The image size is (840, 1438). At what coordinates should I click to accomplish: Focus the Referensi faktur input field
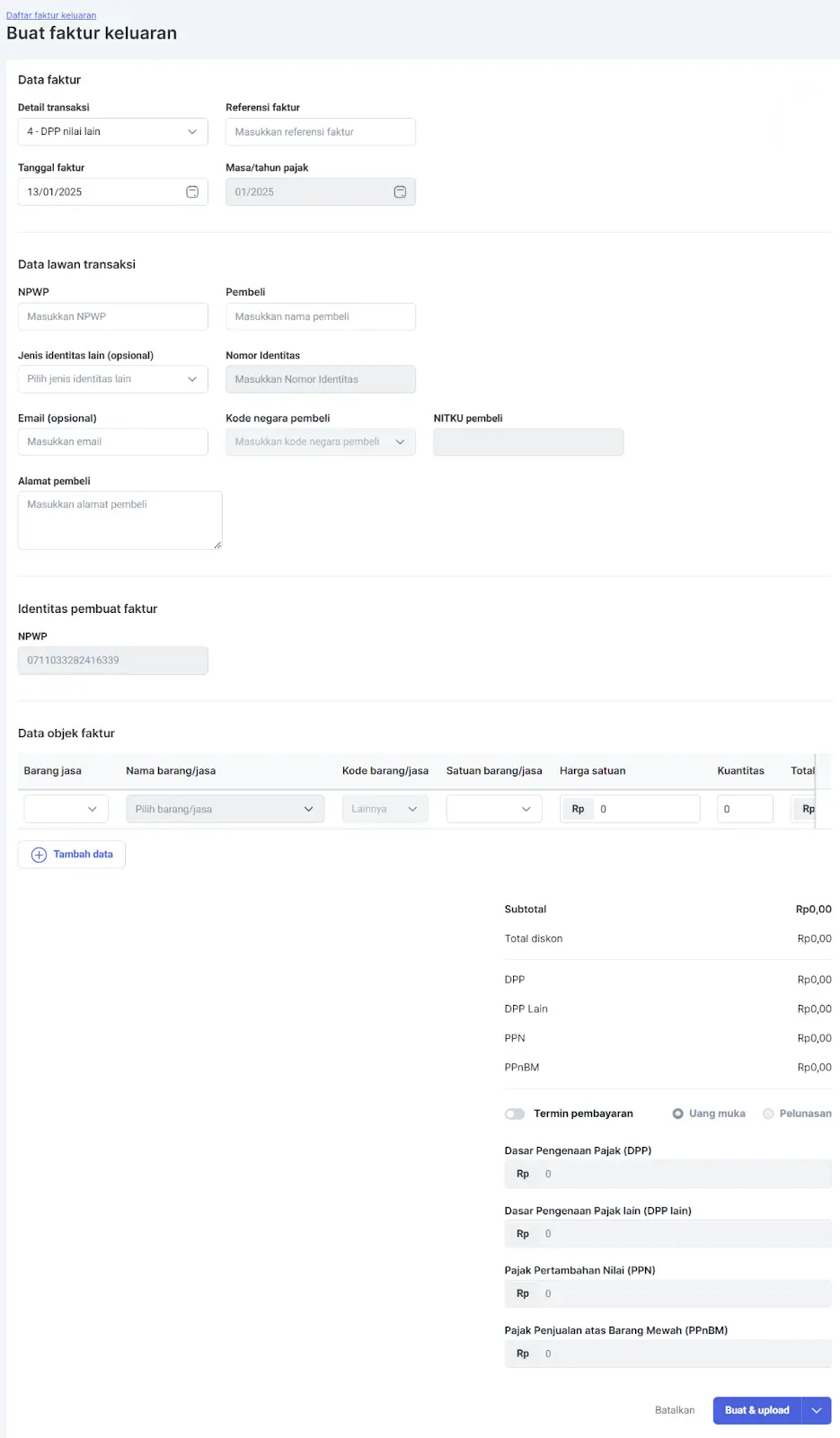321,132
